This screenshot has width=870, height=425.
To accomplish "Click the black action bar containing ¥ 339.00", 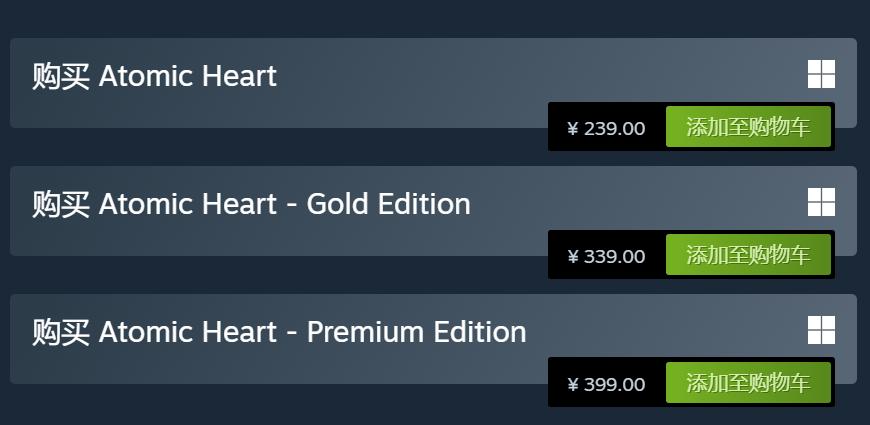I will [x=556, y=256].
